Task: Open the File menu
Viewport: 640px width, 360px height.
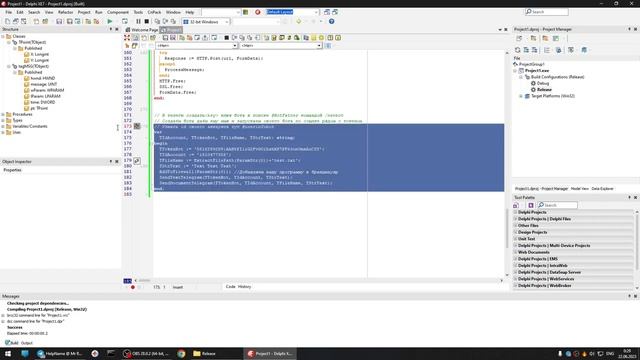Action: (x=9, y=12)
